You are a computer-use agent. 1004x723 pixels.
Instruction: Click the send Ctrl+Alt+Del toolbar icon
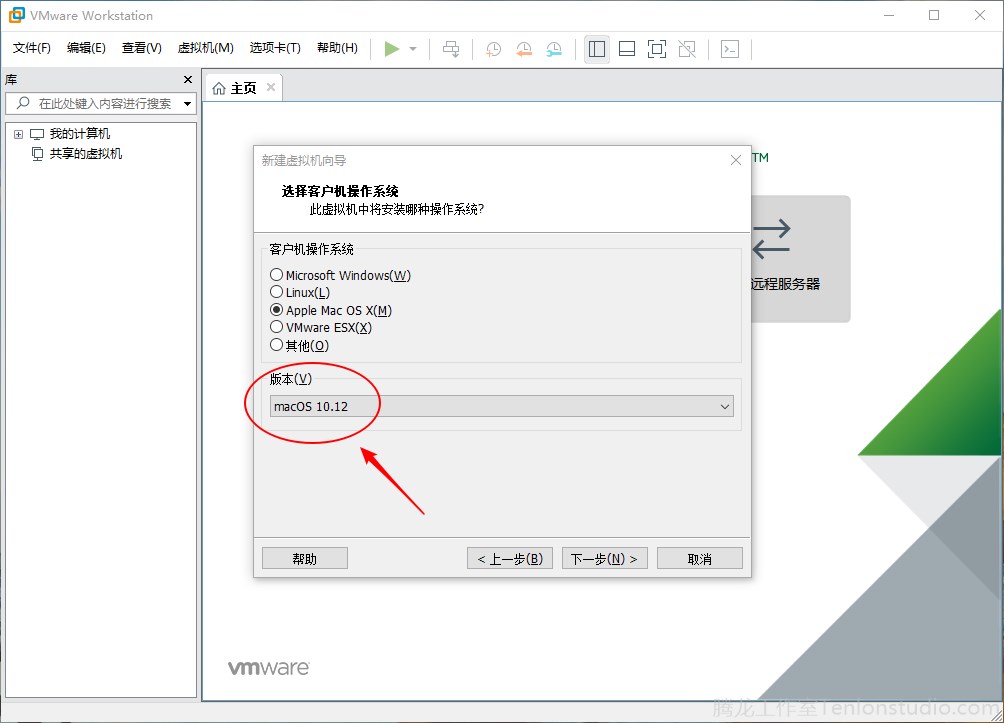451,49
